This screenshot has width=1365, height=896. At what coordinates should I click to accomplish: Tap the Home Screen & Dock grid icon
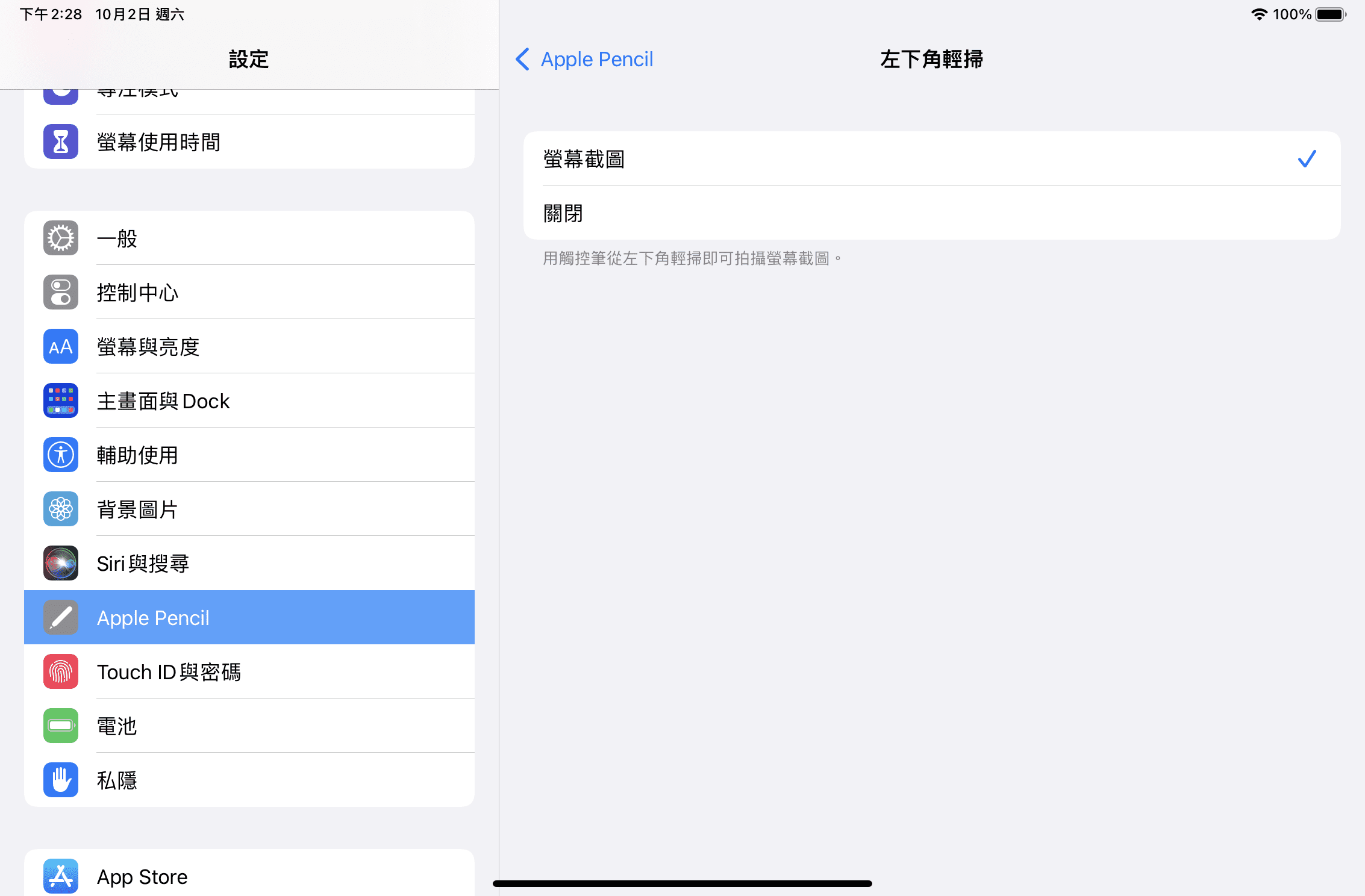click(61, 400)
